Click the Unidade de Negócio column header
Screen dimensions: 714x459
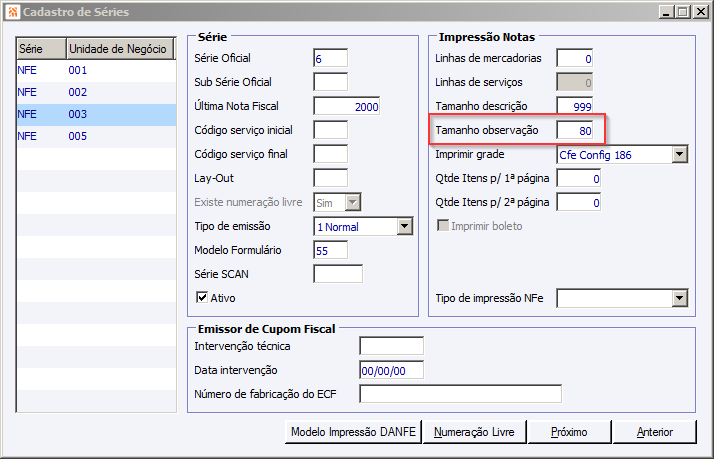114,49
